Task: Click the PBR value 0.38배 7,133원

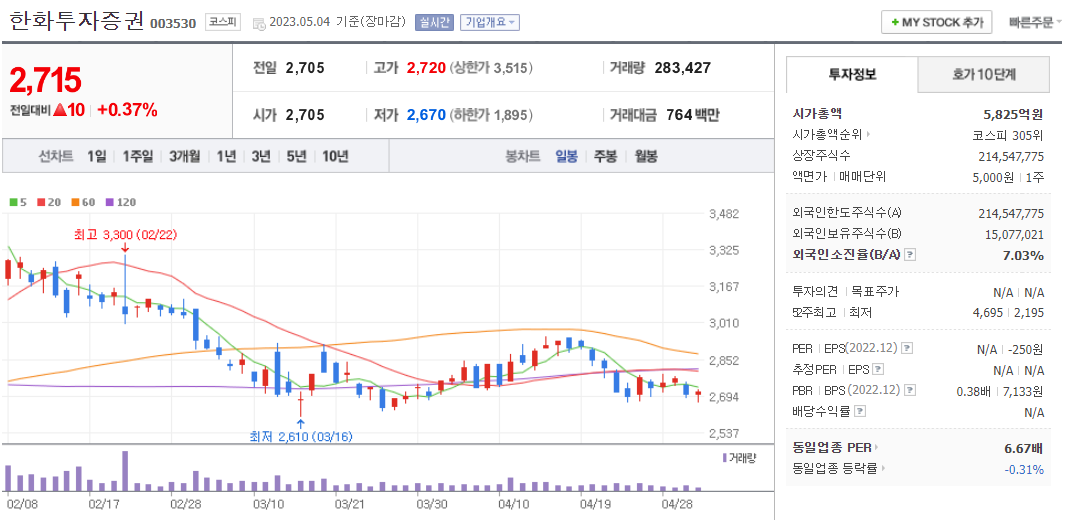Action: click(1000, 391)
